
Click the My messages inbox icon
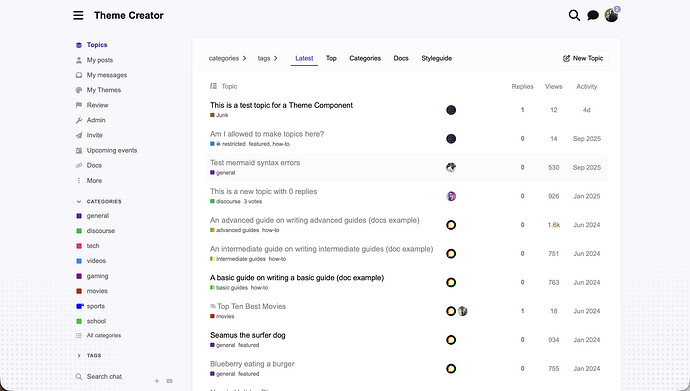click(x=79, y=75)
